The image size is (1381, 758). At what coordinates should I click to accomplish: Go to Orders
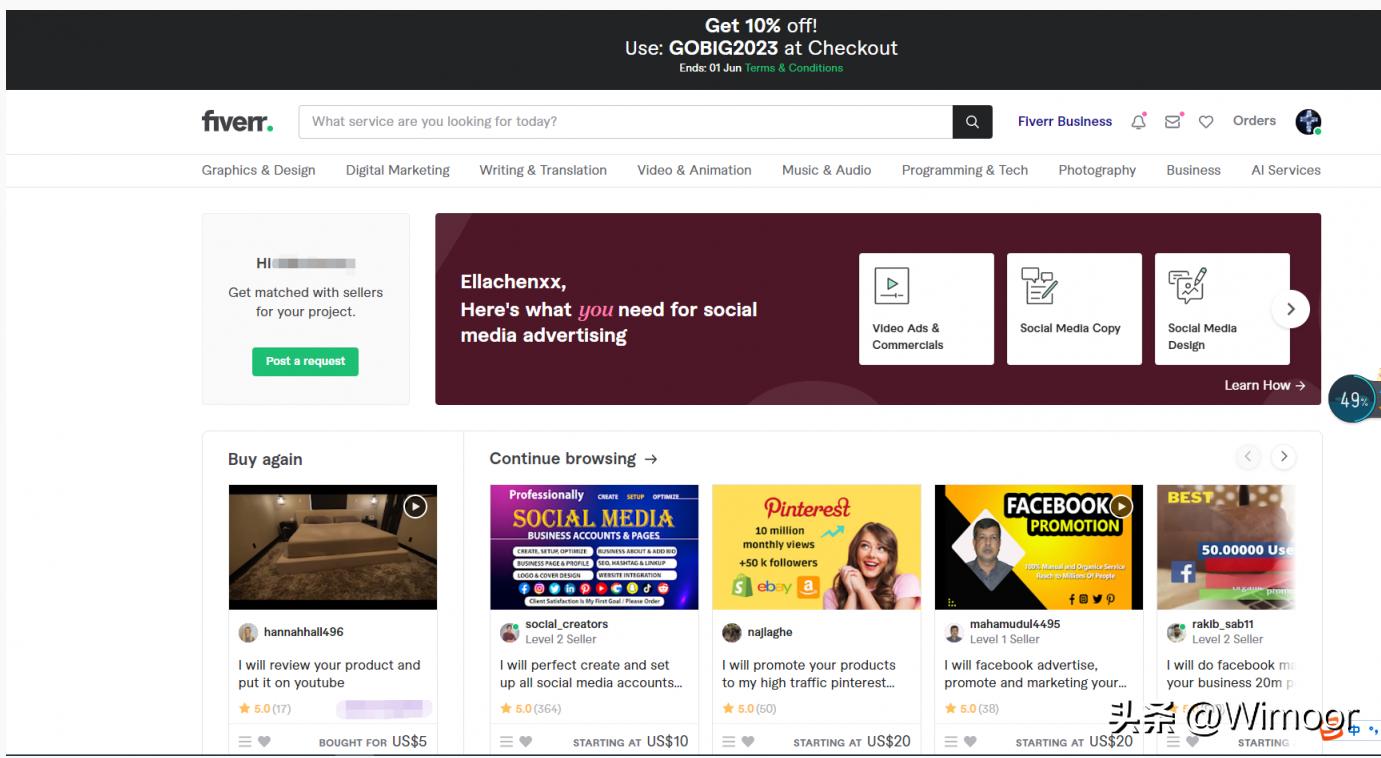(1254, 121)
